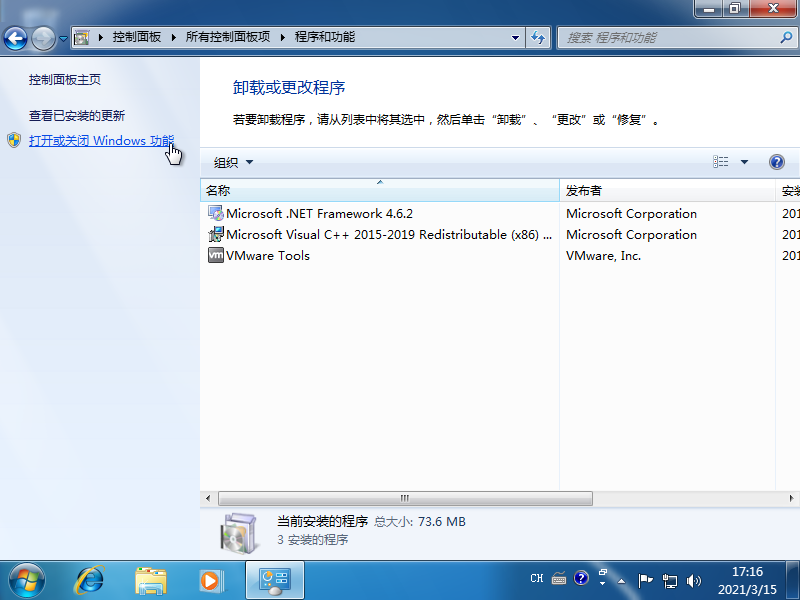Click the Visual C++ Redistributable program icon
800x600 pixels.
[x=215, y=234]
